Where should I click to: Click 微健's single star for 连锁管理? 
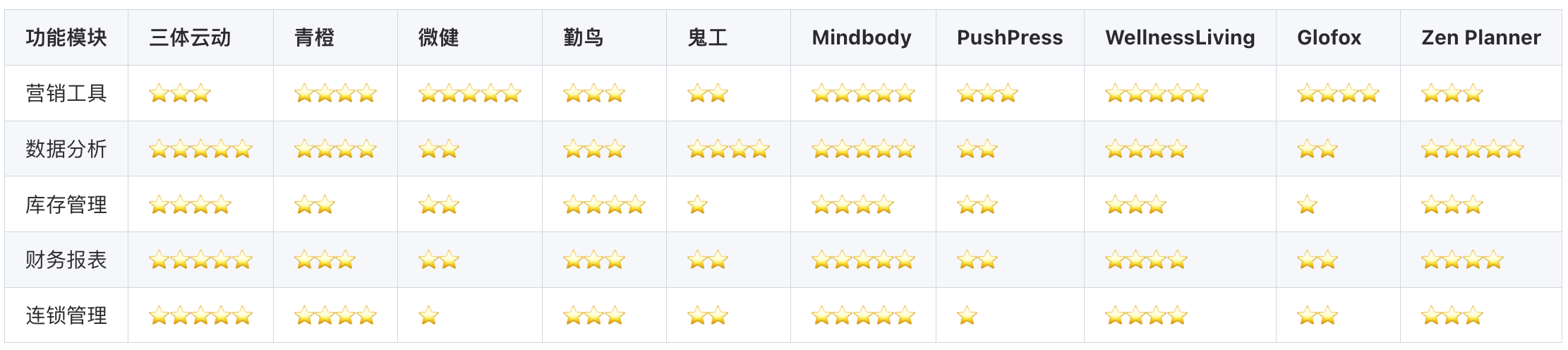tap(428, 315)
